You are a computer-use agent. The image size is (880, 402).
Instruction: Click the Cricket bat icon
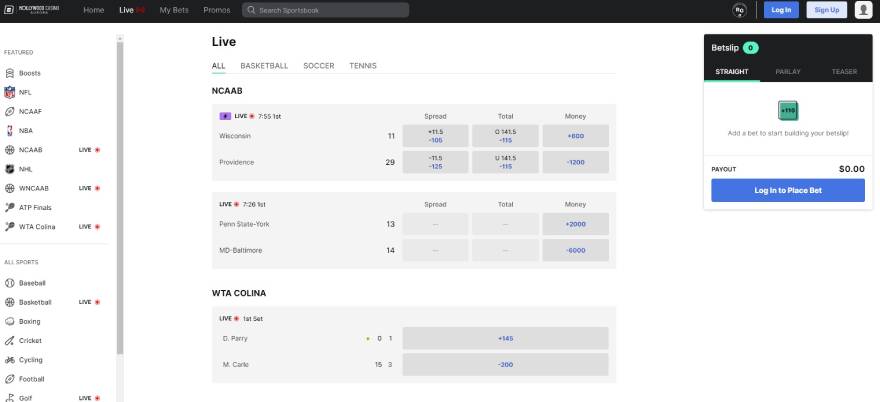pyautogui.click(x=10, y=341)
